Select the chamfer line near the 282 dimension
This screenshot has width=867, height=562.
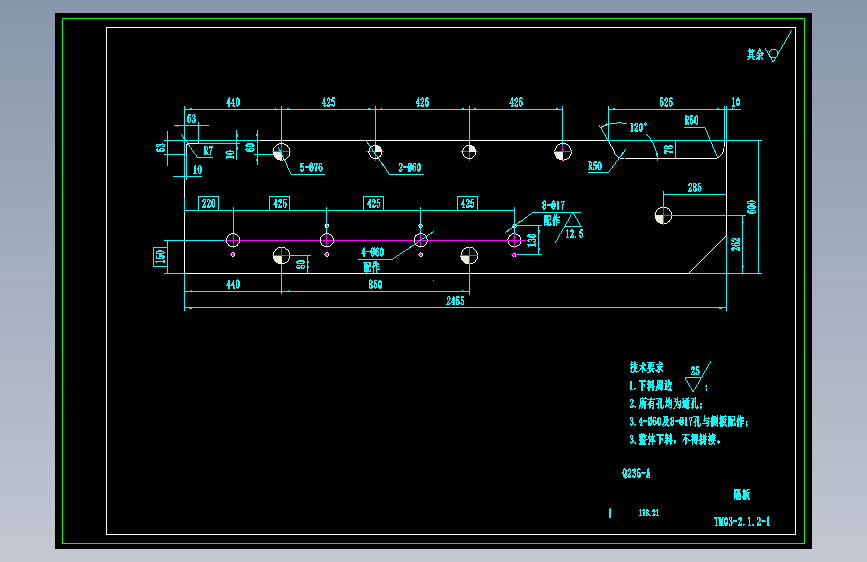(708, 255)
